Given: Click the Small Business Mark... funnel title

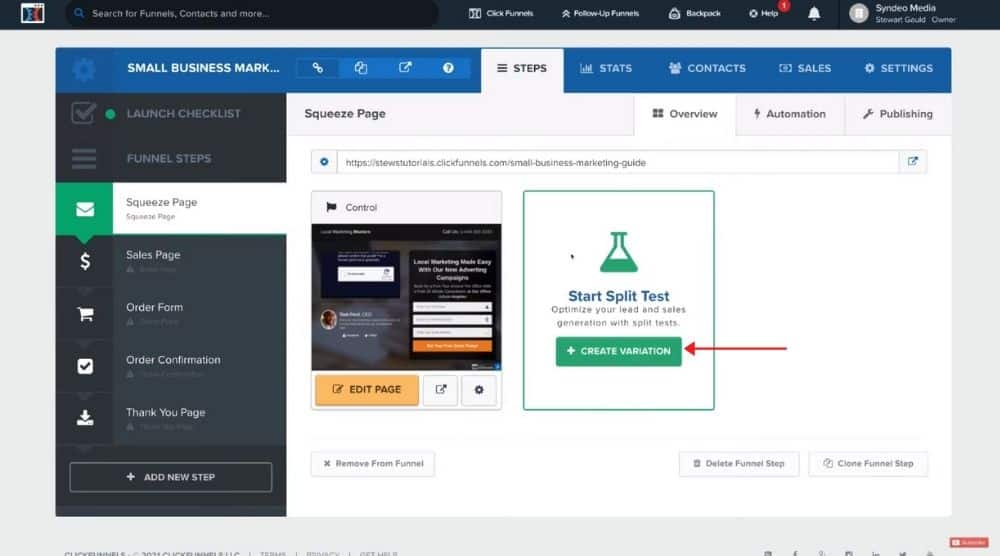Looking at the screenshot, I should coord(203,68).
